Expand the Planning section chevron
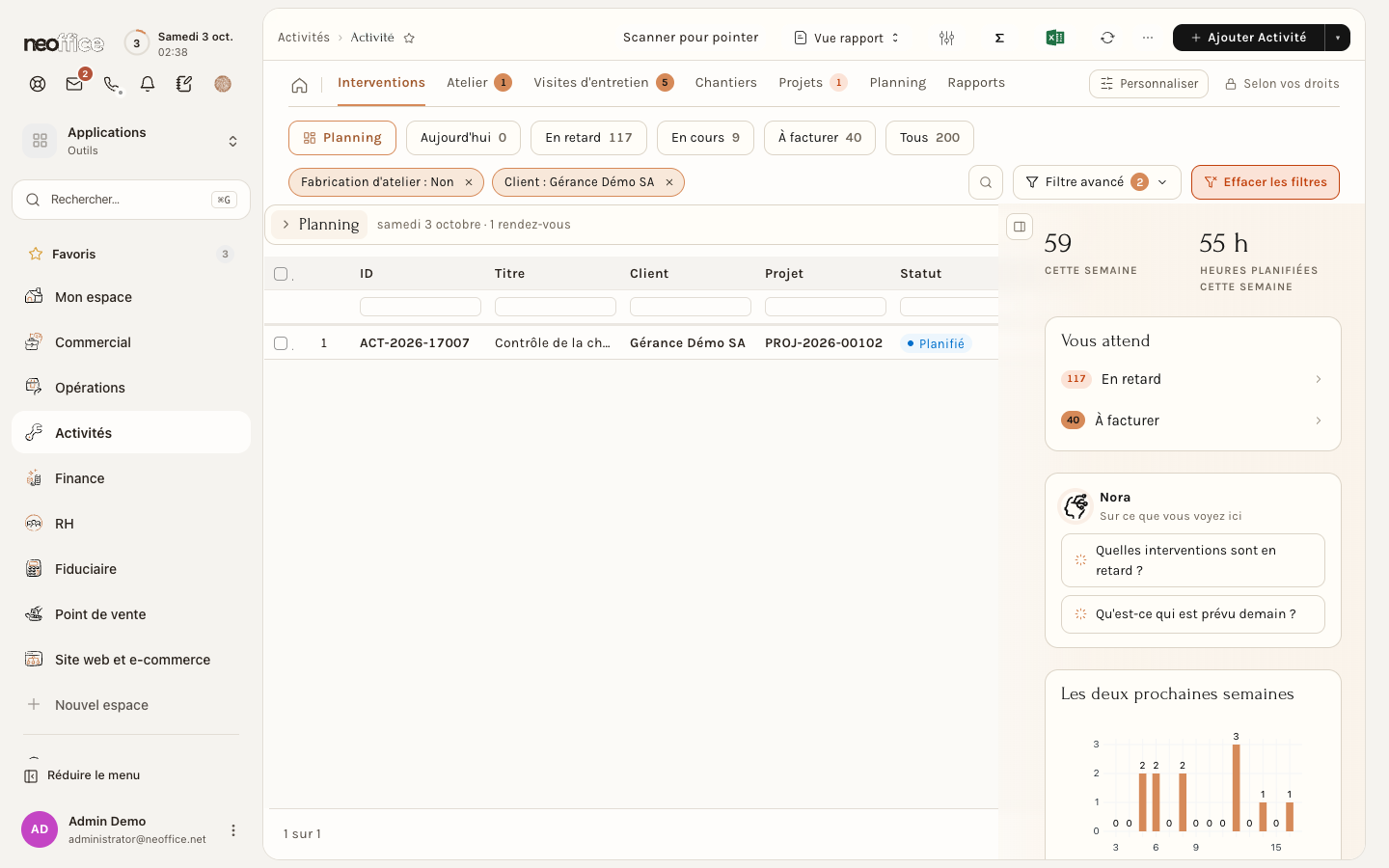 tap(286, 225)
